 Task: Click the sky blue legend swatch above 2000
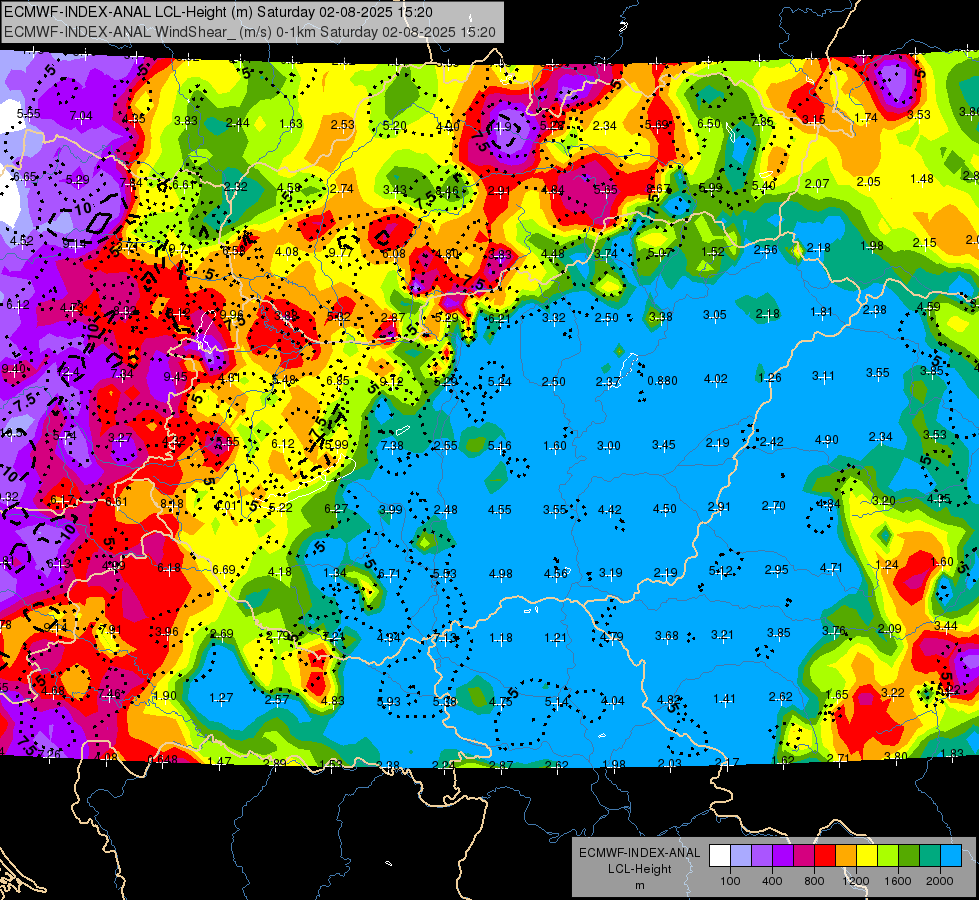pyautogui.click(x=952, y=856)
